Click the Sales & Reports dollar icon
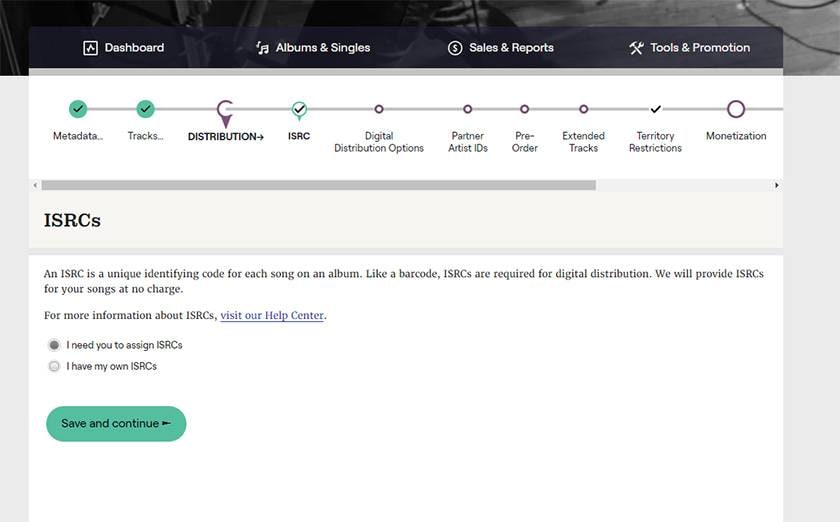The image size is (840, 522). point(455,48)
